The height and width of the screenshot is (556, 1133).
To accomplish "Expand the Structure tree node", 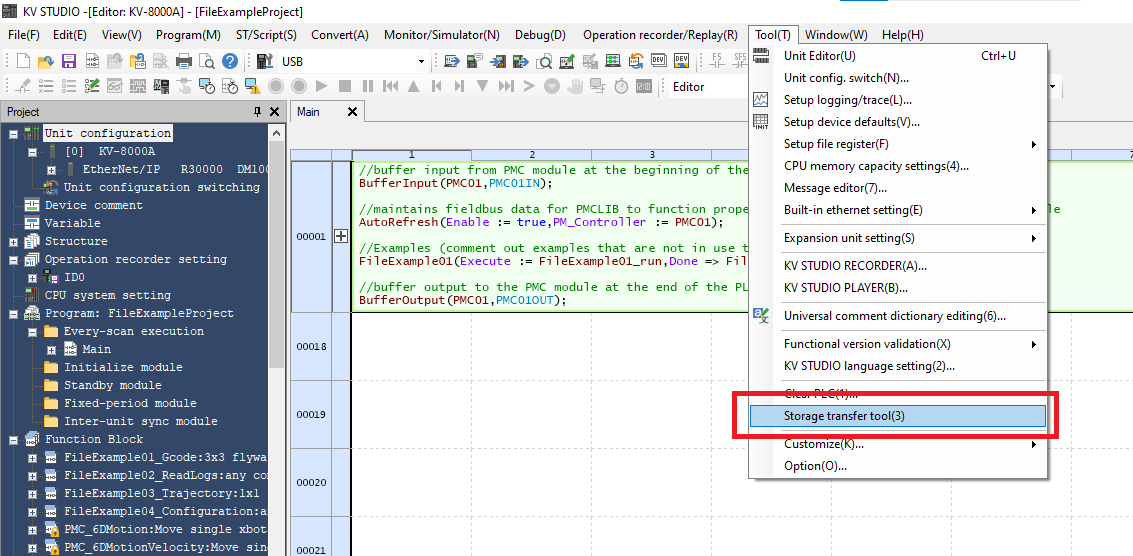I will pyautogui.click(x=14, y=242).
